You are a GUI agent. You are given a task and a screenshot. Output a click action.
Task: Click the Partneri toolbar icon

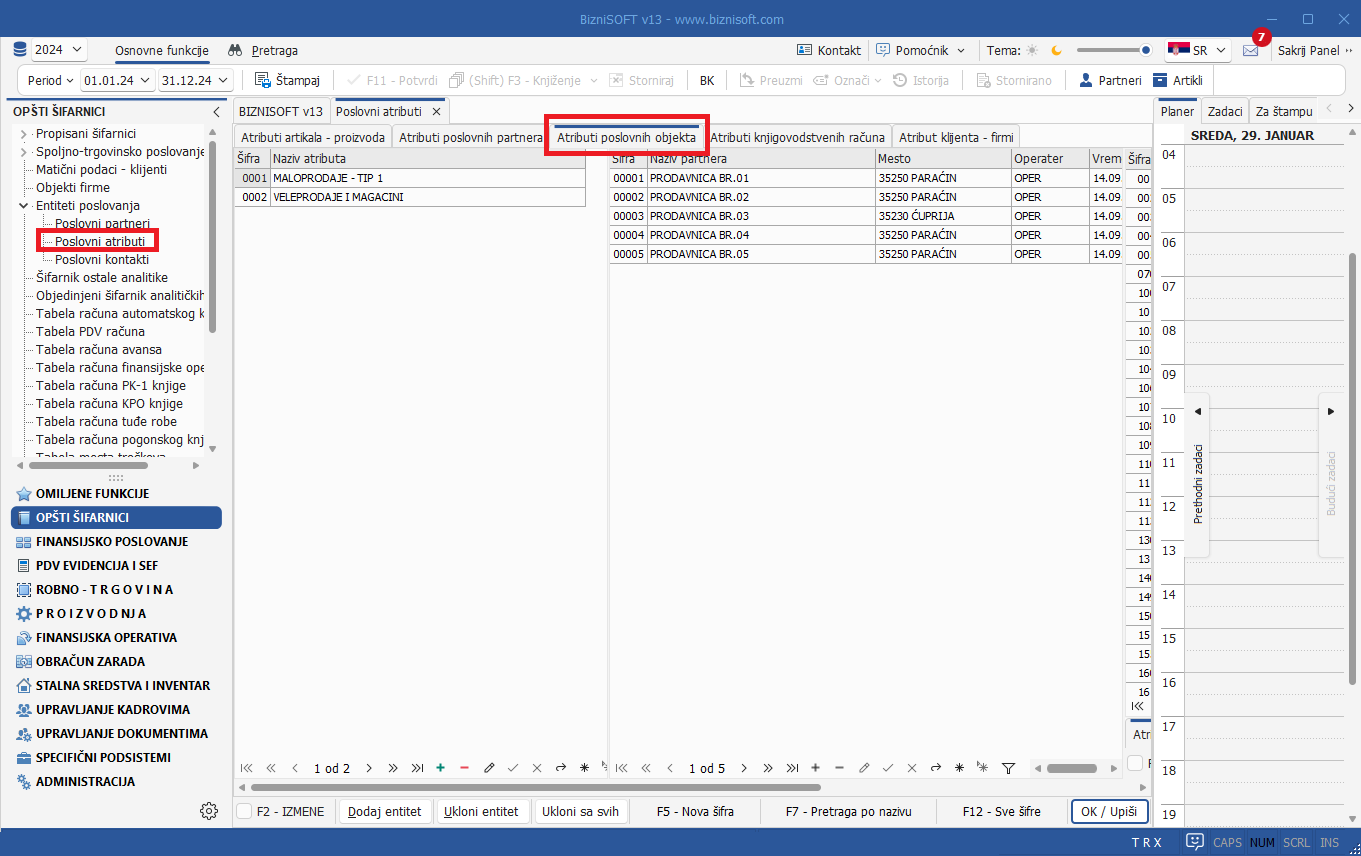coord(1085,80)
